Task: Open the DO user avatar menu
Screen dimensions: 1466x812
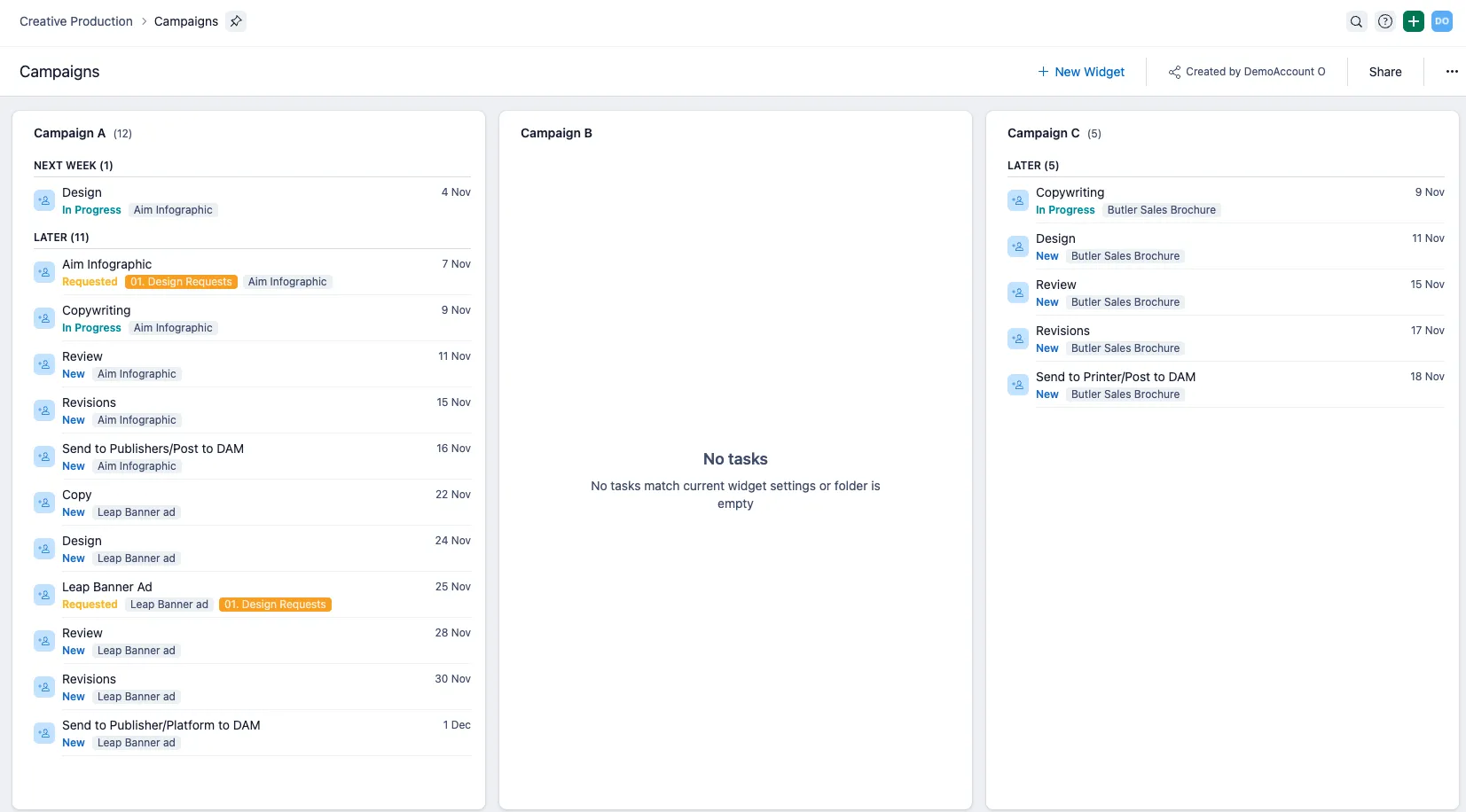Action: (1442, 21)
